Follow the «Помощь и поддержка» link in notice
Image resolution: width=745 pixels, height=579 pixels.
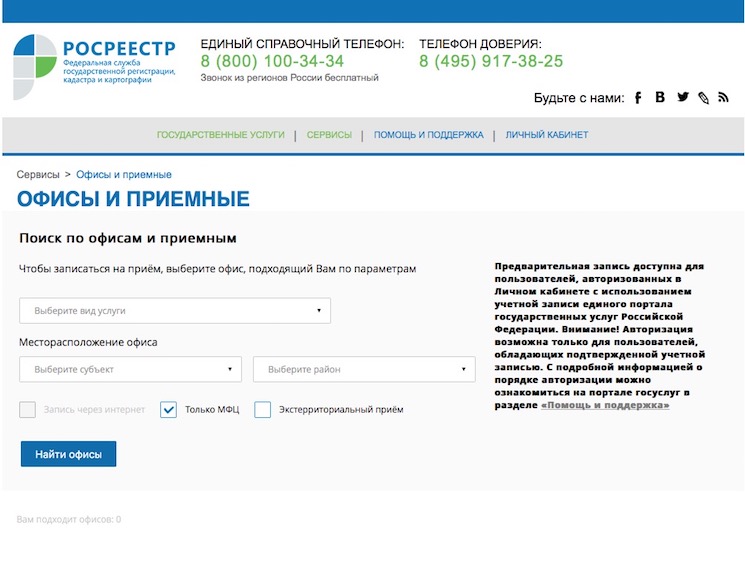click(x=605, y=405)
